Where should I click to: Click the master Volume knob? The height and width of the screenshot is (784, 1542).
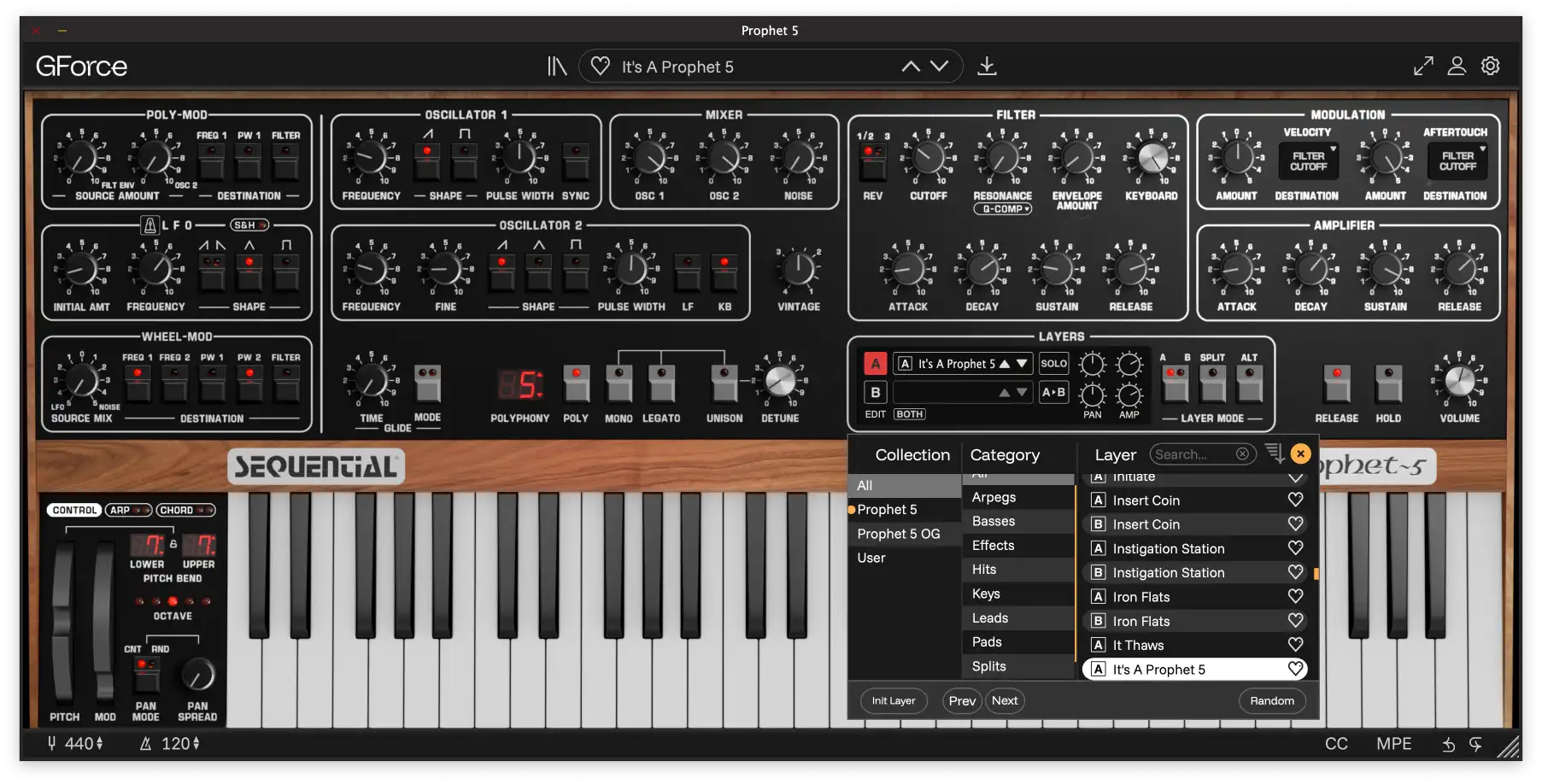(x=1459, y=381)
